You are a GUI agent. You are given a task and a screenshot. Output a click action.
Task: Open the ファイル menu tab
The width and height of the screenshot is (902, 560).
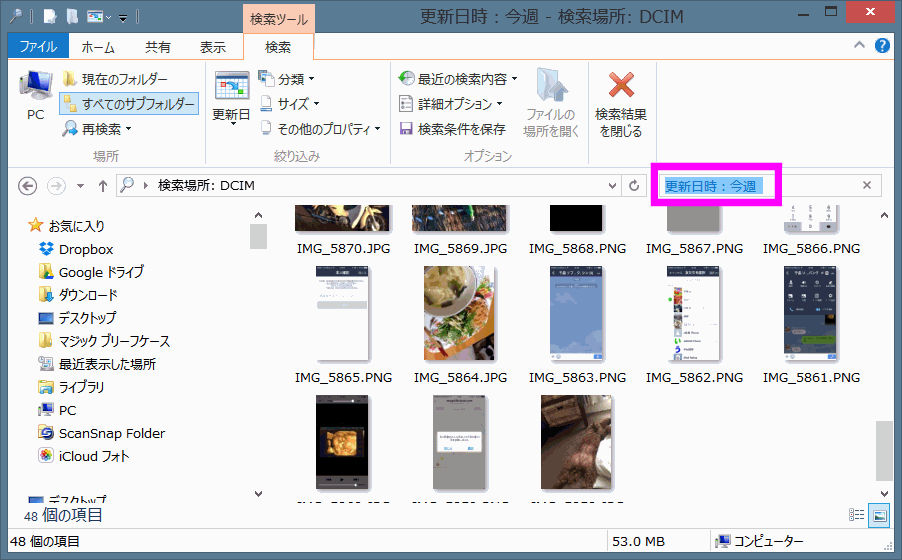pyautogui.click(x=38, y=47)
